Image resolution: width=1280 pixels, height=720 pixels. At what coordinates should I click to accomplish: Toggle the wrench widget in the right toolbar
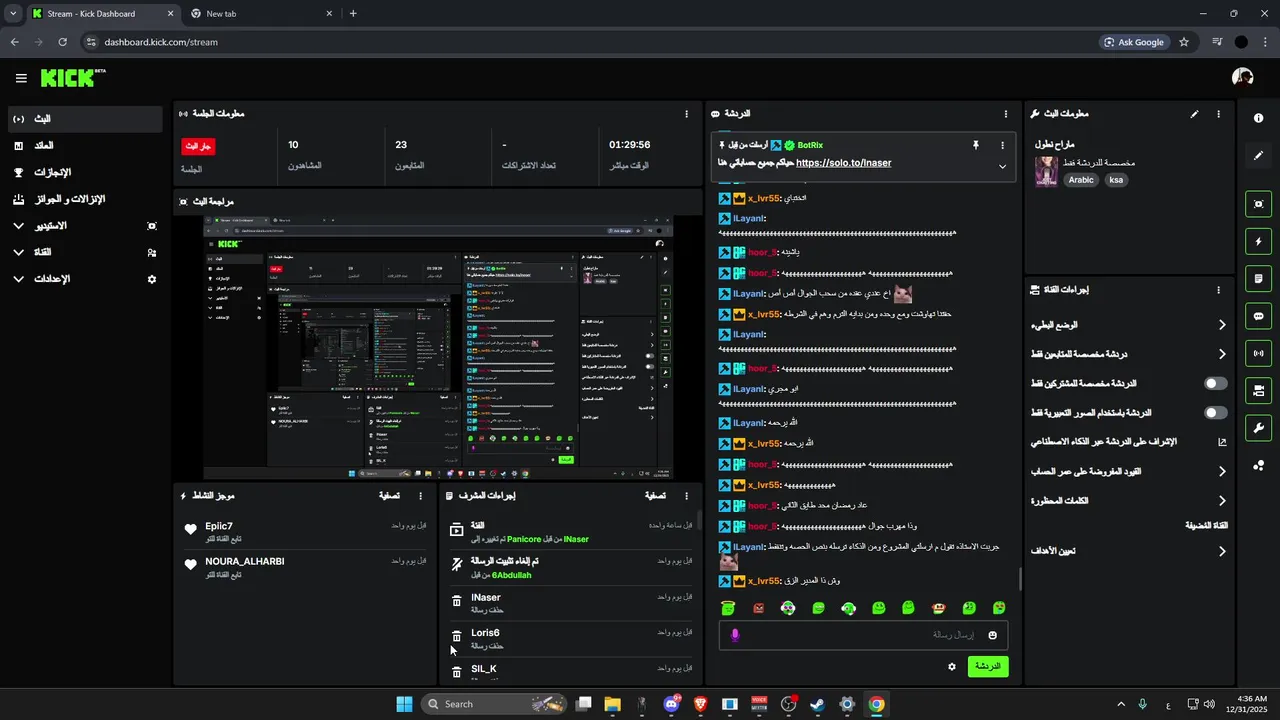1258,428
